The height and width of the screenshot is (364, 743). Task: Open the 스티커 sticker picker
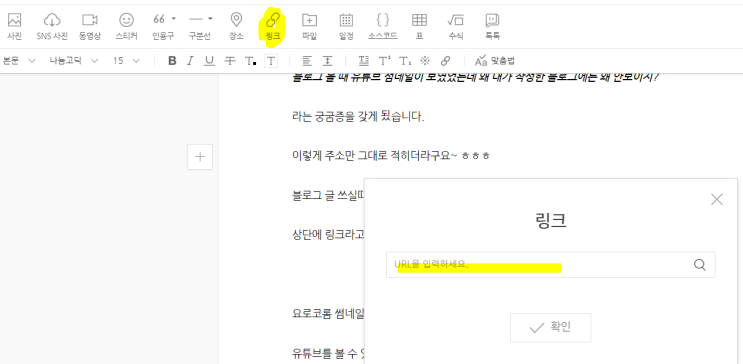(126, 26)
